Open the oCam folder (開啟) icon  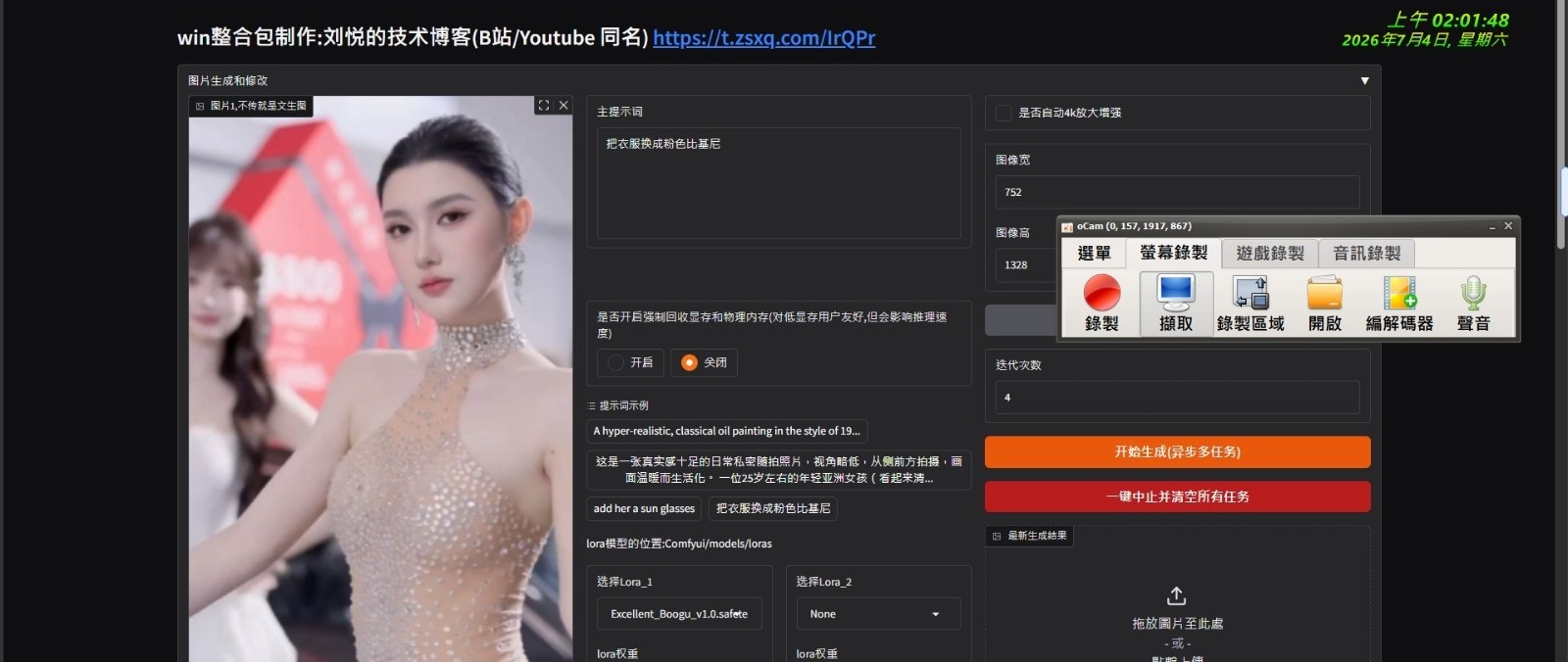click(x=1325, y=292)
